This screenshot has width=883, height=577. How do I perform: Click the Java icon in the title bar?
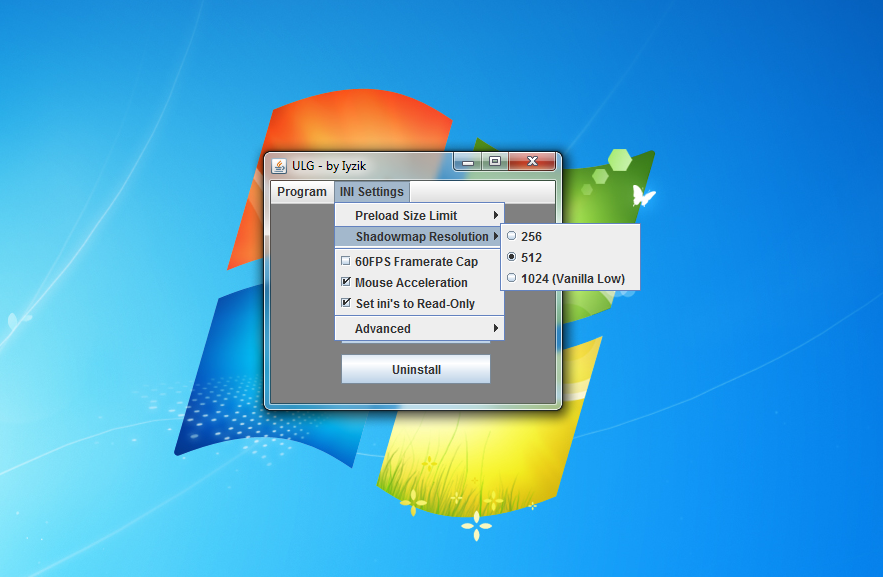click(x=279, y=166)
